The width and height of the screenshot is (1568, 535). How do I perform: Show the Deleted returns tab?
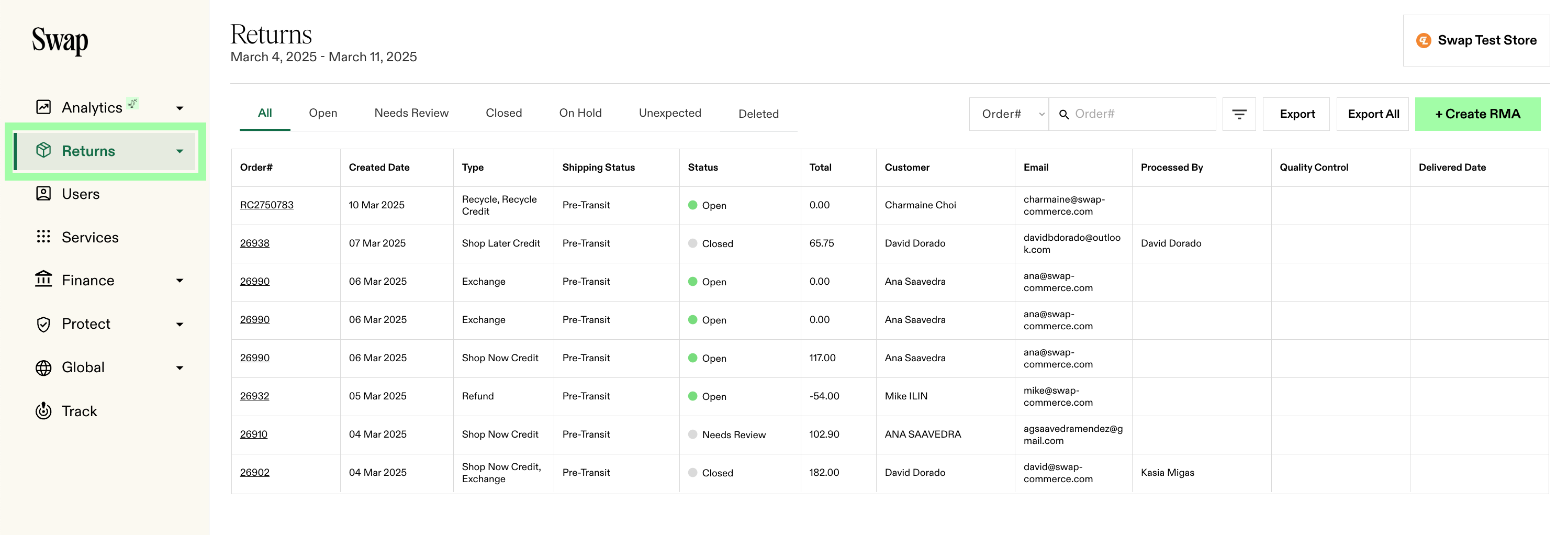pyautogui.click(x=758, y=114)
